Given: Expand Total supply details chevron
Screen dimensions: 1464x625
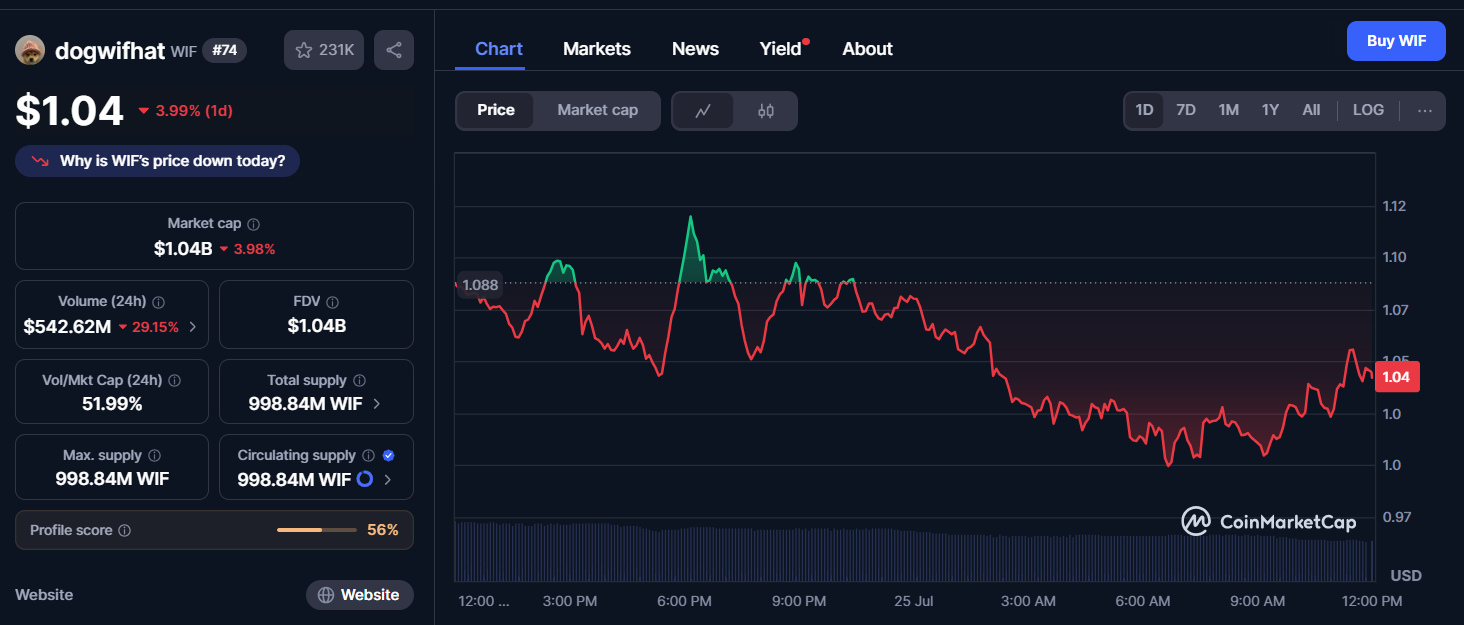Looking at the screenshot, I should [x=376, y=404].
